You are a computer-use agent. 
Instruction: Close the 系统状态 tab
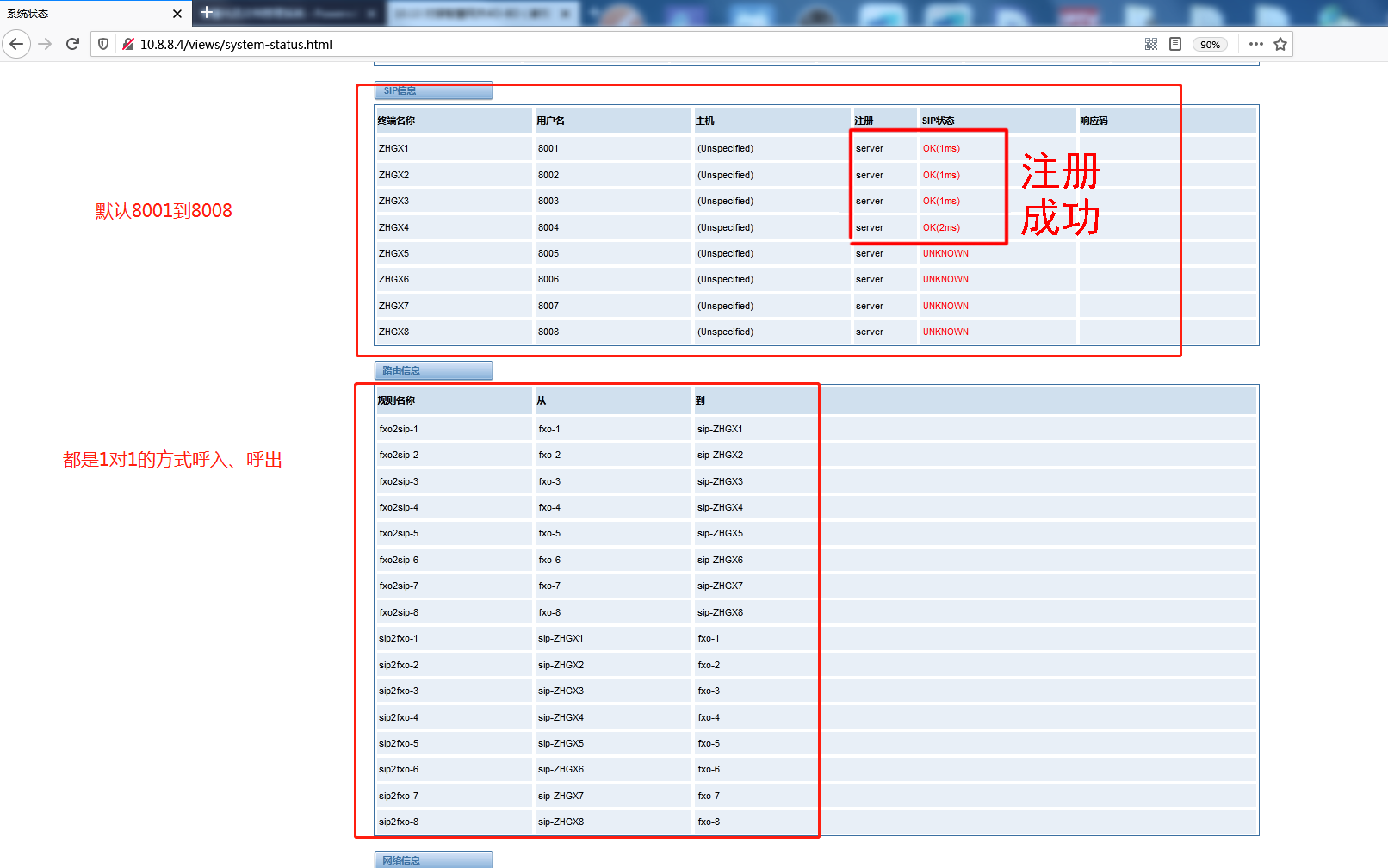click(x=177, y=14)
